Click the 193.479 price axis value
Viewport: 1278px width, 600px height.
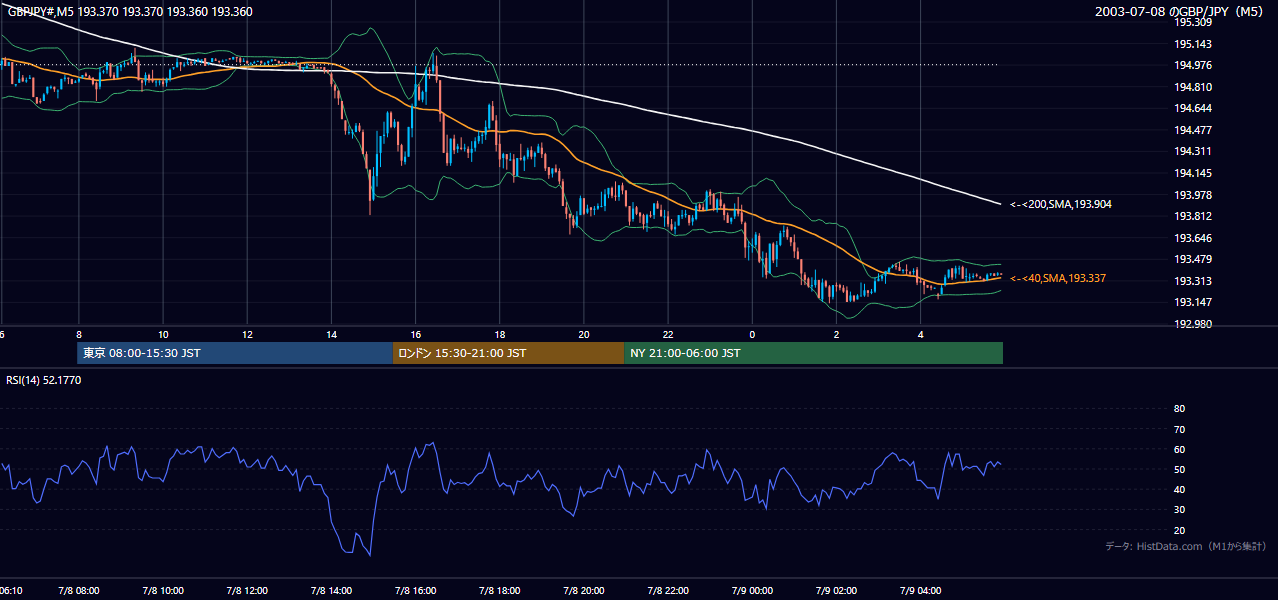(1193, 259)
